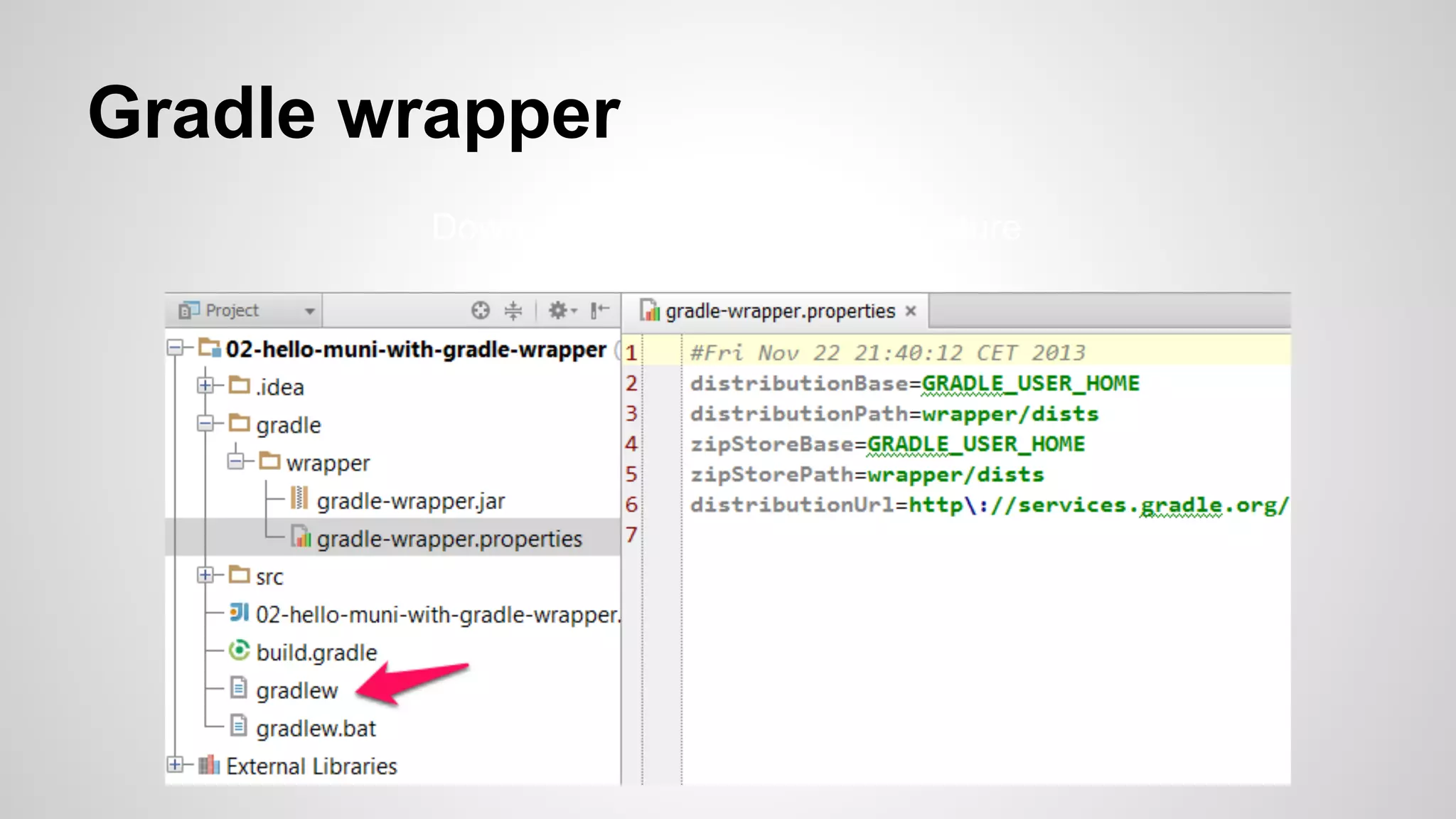The width and height of the screenshot is (1456, 819).
Task: Expand the External Libraries node
Action: tap(175, 765)
